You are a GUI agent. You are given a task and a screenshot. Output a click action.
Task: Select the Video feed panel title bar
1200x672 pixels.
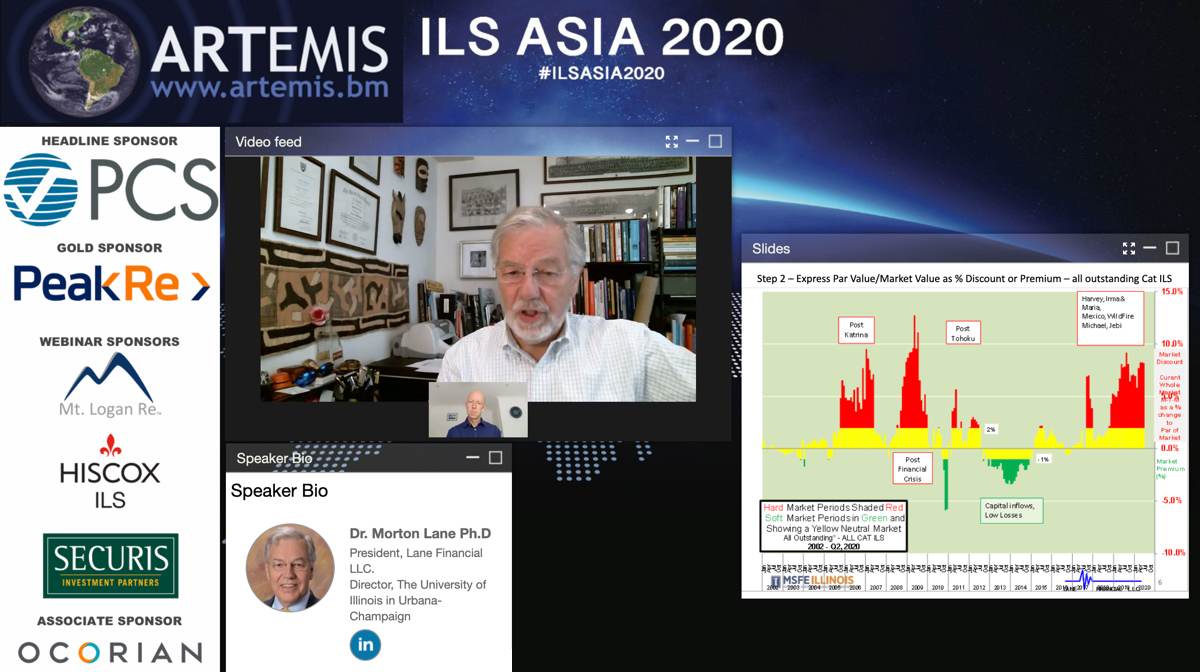point(400,141)
